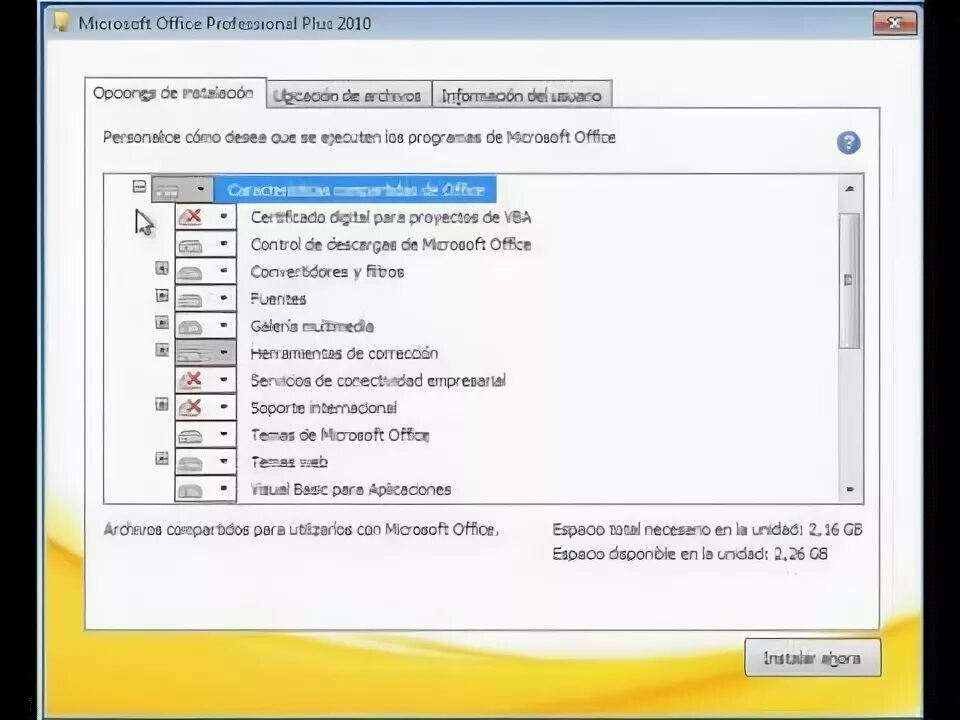Open install state dropdown for Visual Basic para Aplicaciones
The width and height of the screenshot is (960, 720).
point(206,489)
